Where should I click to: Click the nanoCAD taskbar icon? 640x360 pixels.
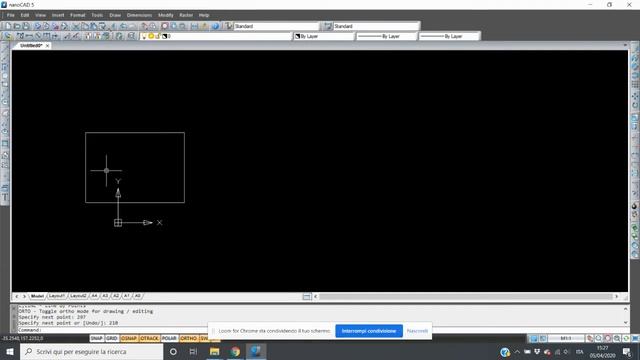[x=256, y=351]
